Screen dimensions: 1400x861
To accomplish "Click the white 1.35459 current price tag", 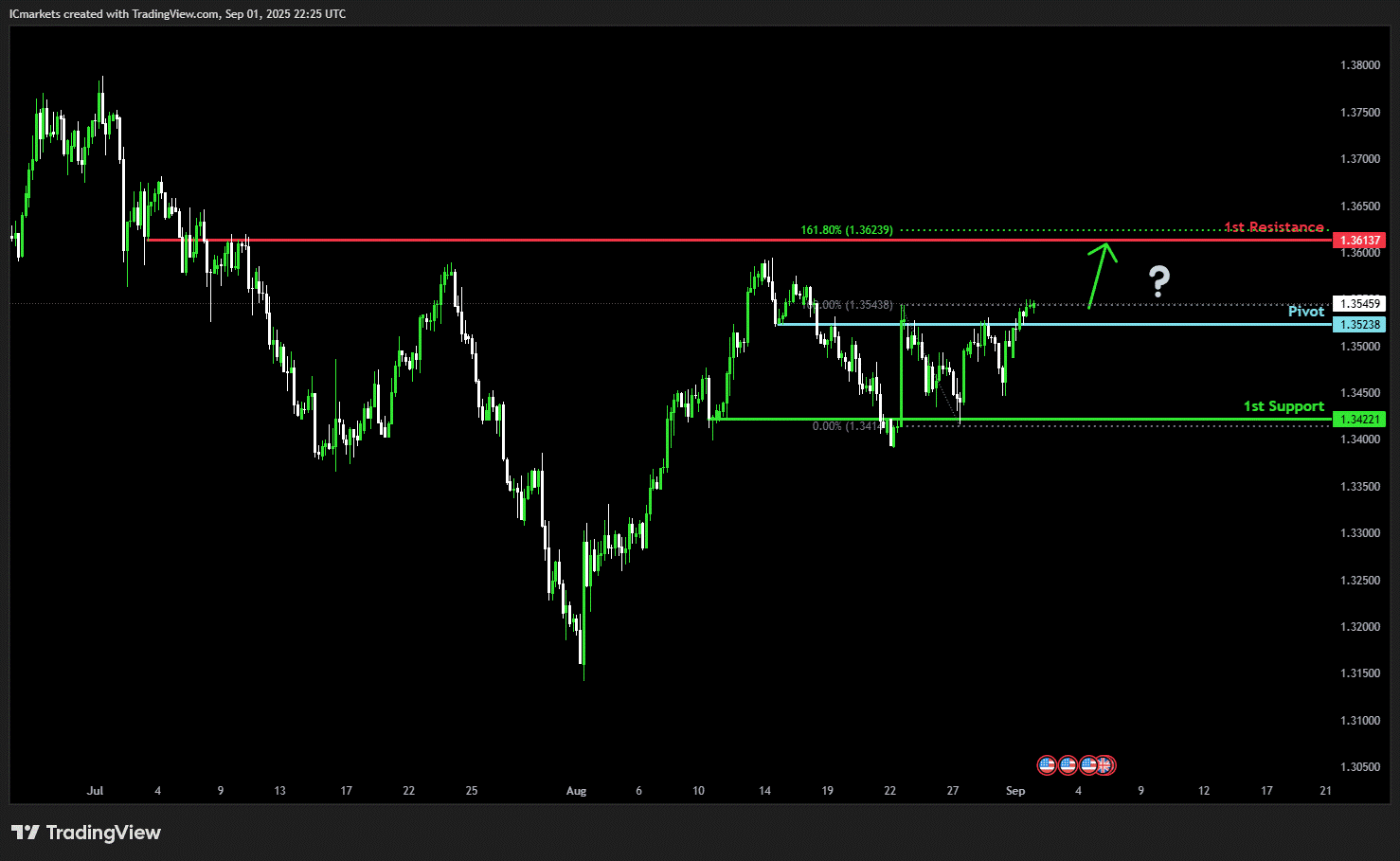I will 1359,304.
